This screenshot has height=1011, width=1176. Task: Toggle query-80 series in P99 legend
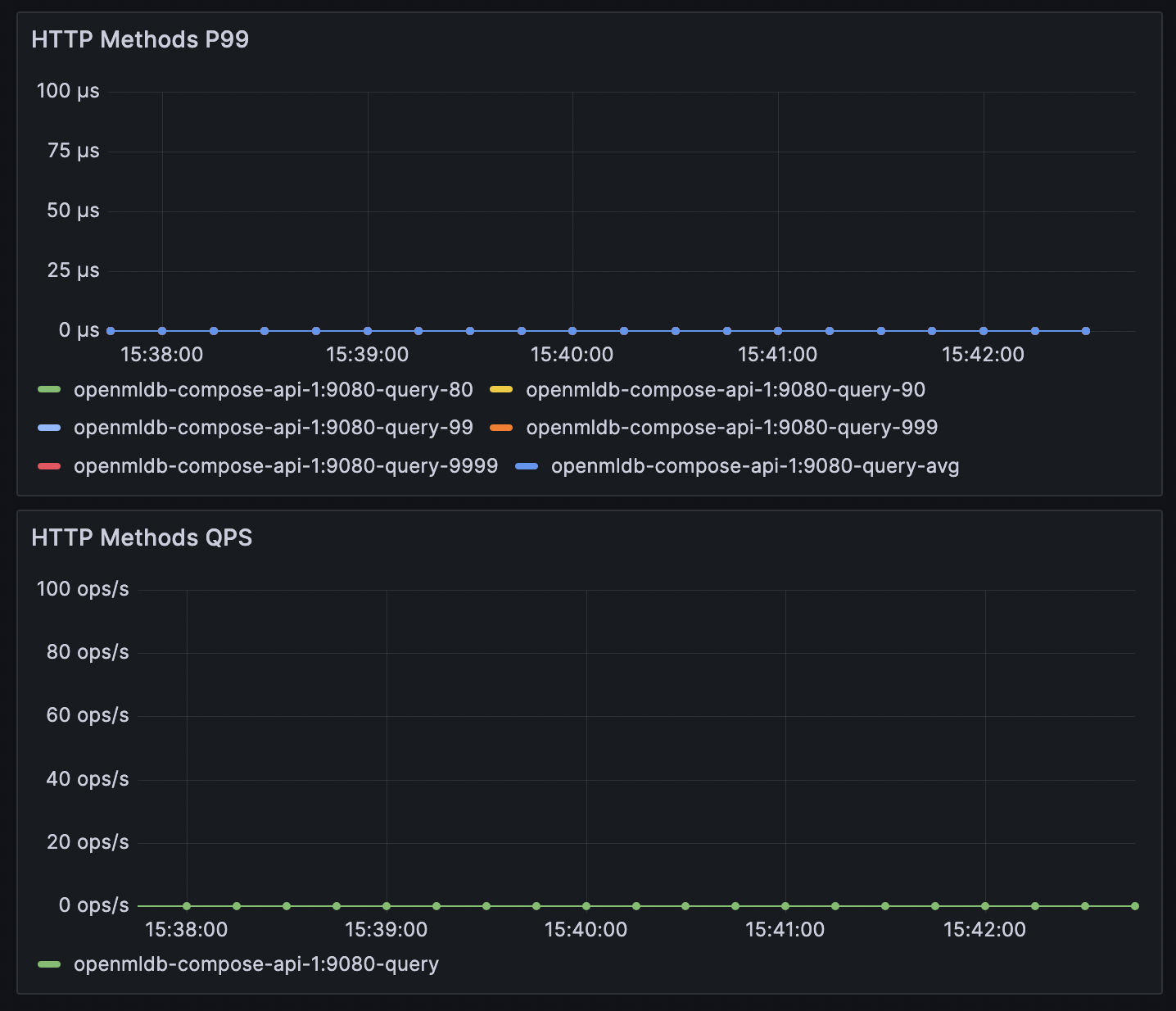click(274, 389)
